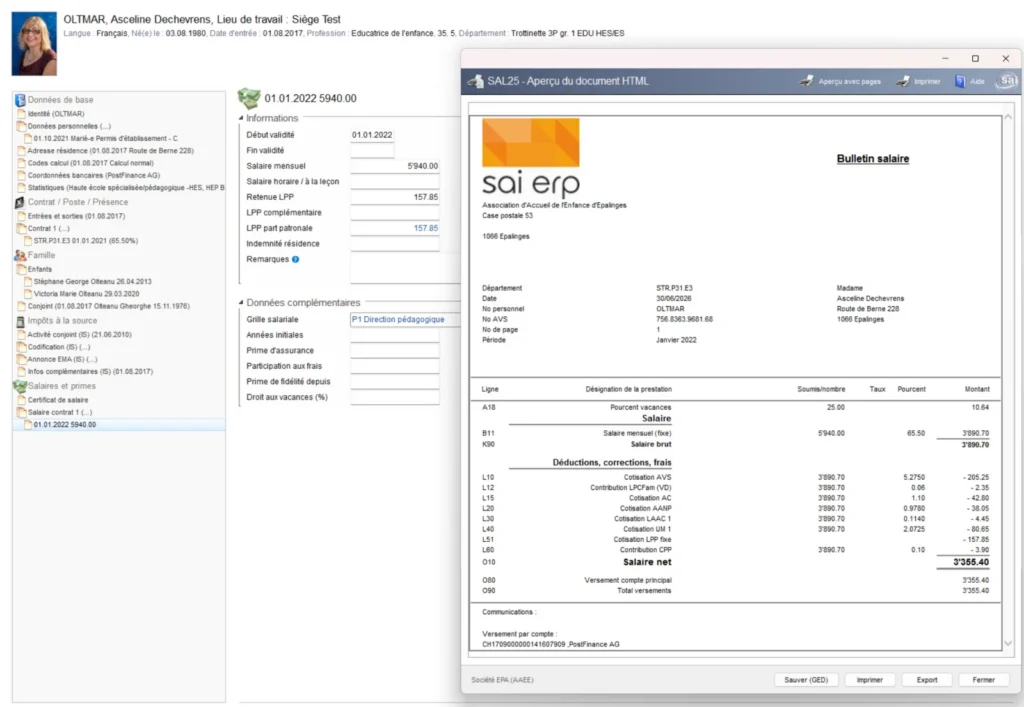Image resolution: width=1024 pixels, height=707 pixels.
Task: Click the document preview scrollbar down arrow
Action: 1008,643
